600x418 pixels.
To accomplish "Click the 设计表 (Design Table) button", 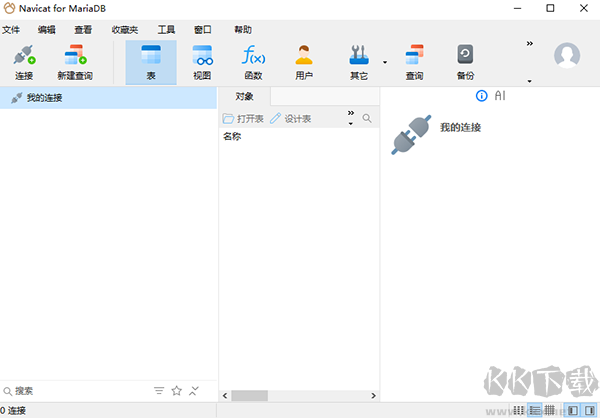I will (291, 119).
